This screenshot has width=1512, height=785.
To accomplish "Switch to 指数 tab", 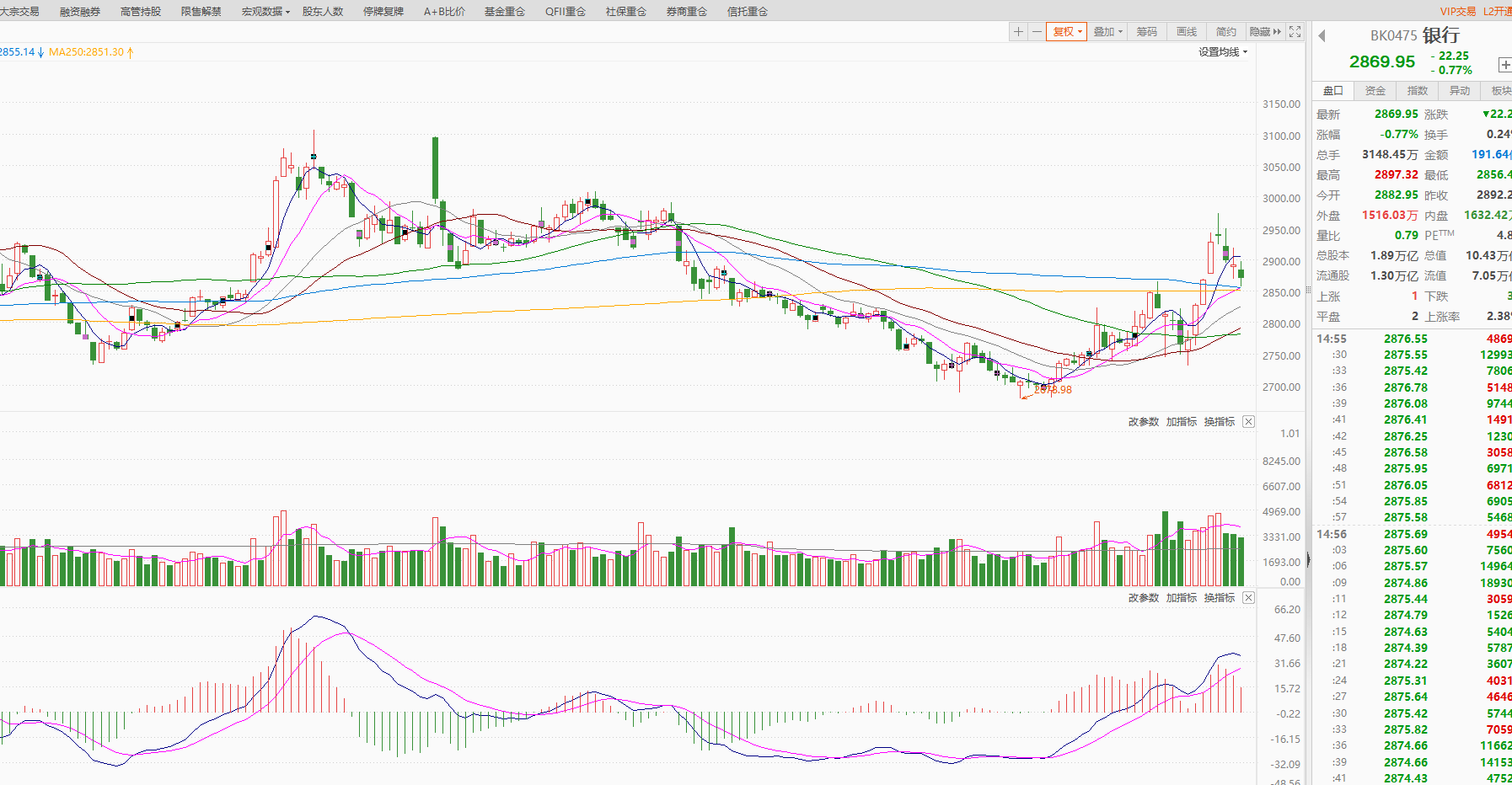I will (1418, 91).
